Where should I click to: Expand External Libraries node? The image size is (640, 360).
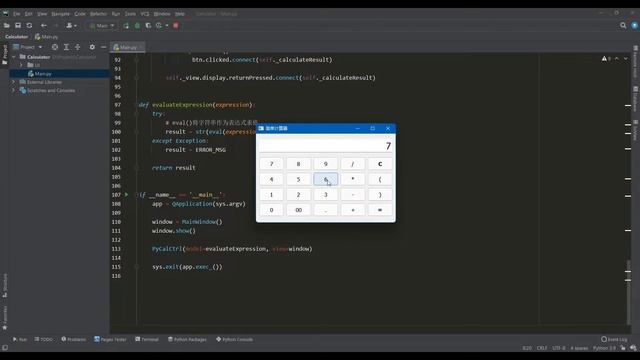(14, 82)
